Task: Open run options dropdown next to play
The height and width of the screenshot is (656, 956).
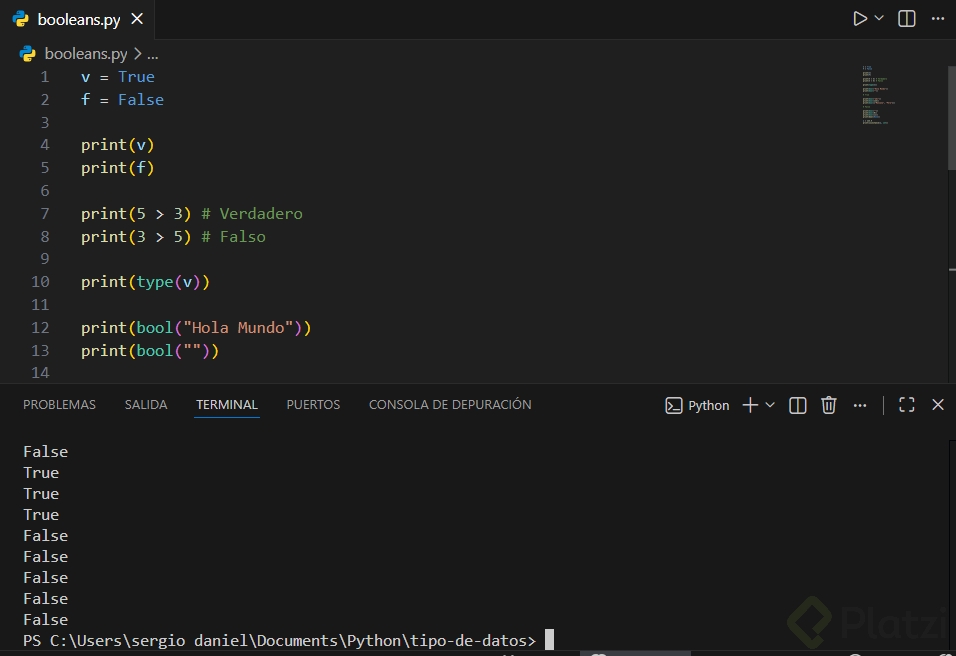Action: [879, 18]
